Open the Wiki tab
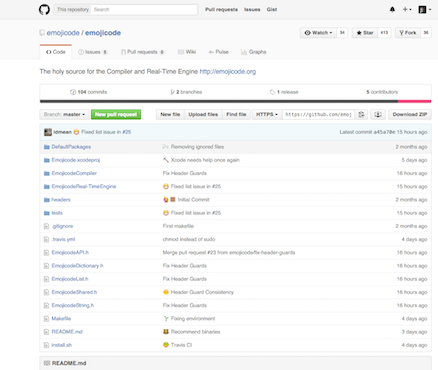 click(x=187, y=52)
